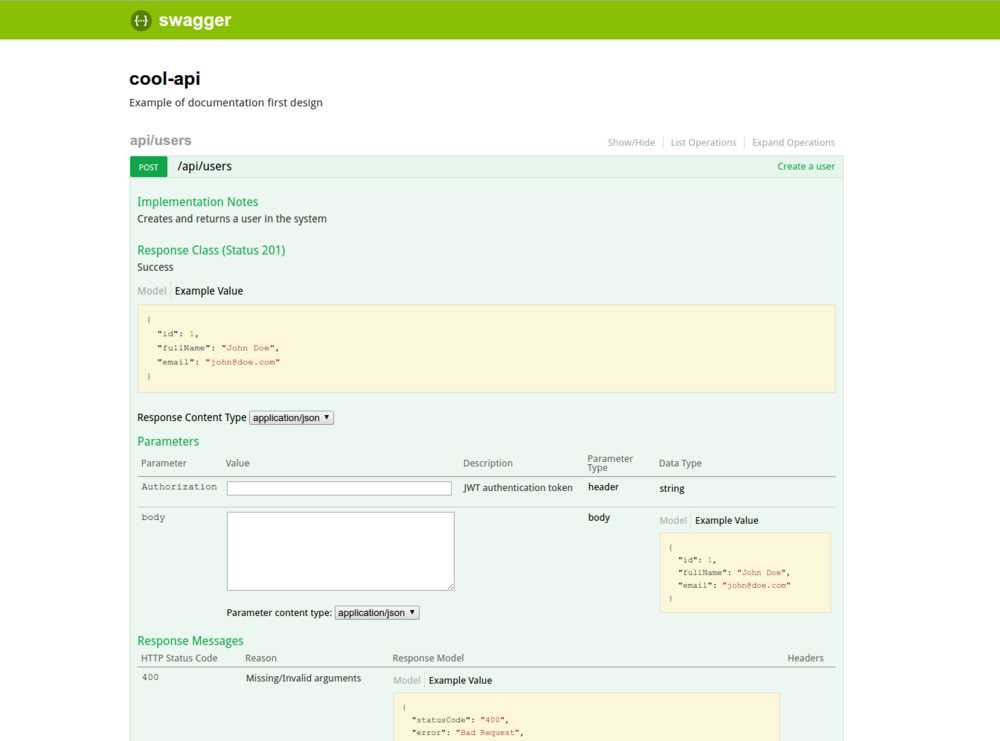The width and height of the screenshot is (1000, 741).
Task: Switch Response Class to Model tab
Action: 152,291
